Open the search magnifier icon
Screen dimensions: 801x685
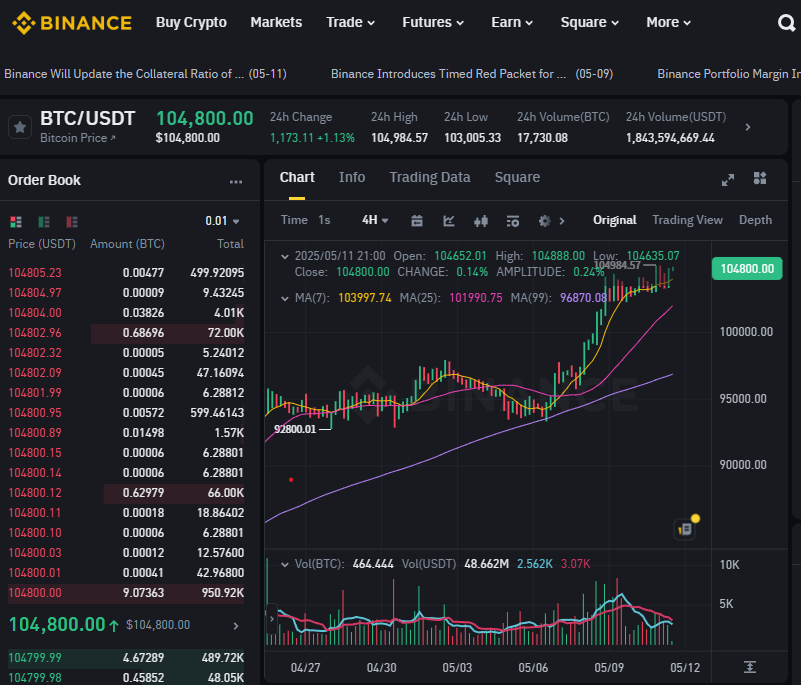(x=786, y=22)
